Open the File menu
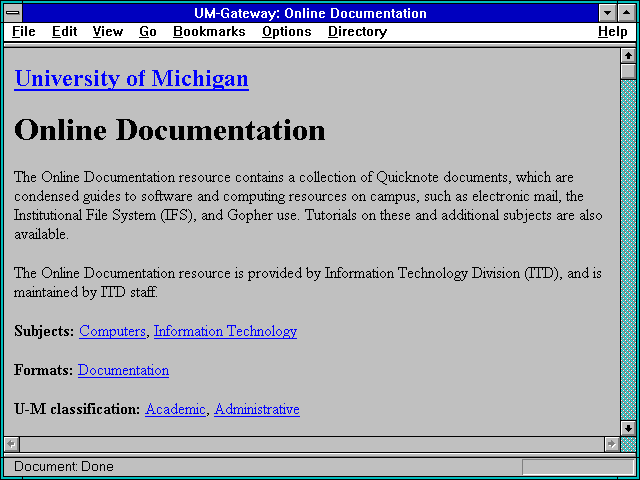Image resolution: width=640 pixels, height=480 pixels. tap(24, 32)
